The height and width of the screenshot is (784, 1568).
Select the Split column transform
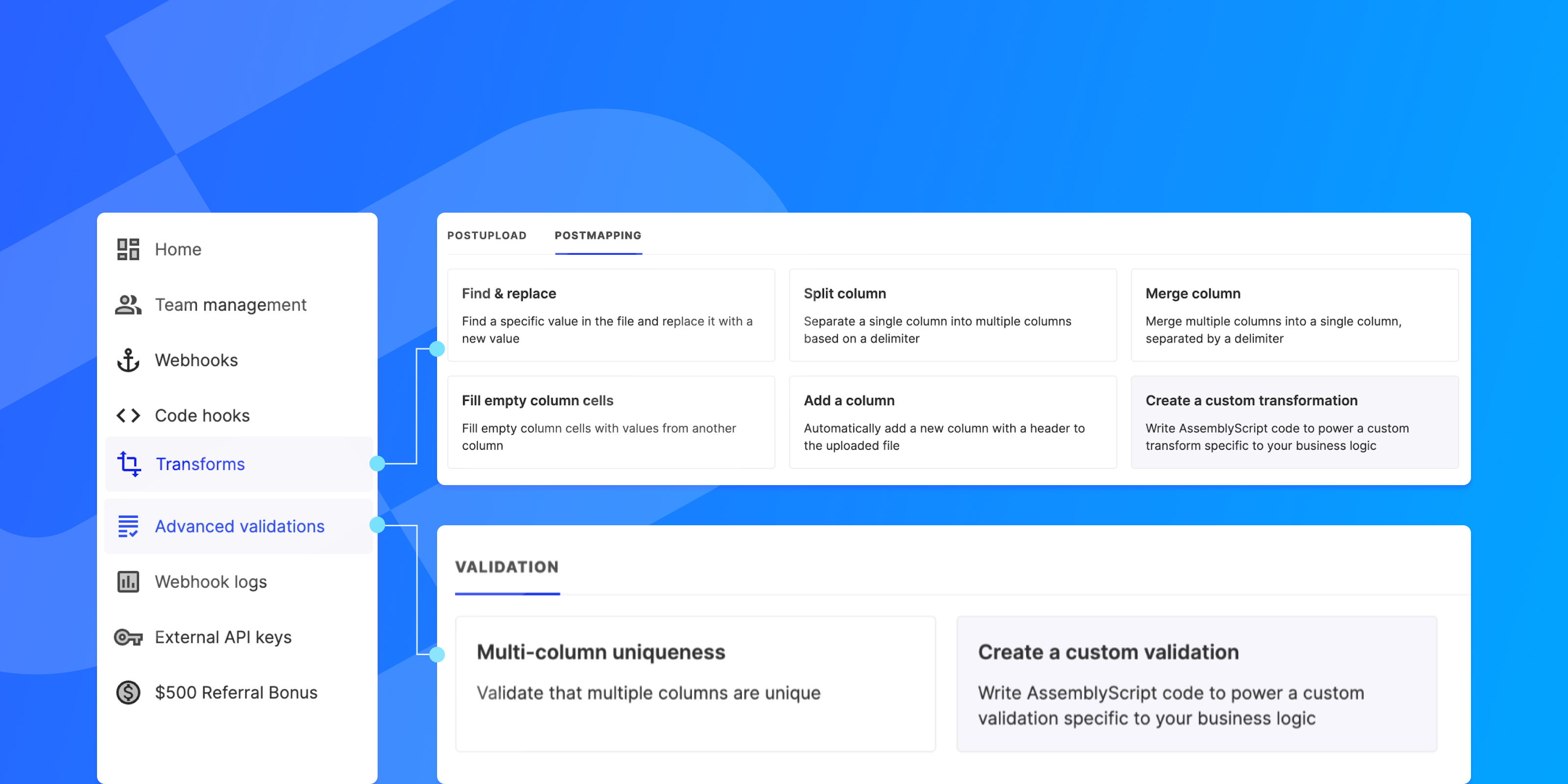point(953,315)
